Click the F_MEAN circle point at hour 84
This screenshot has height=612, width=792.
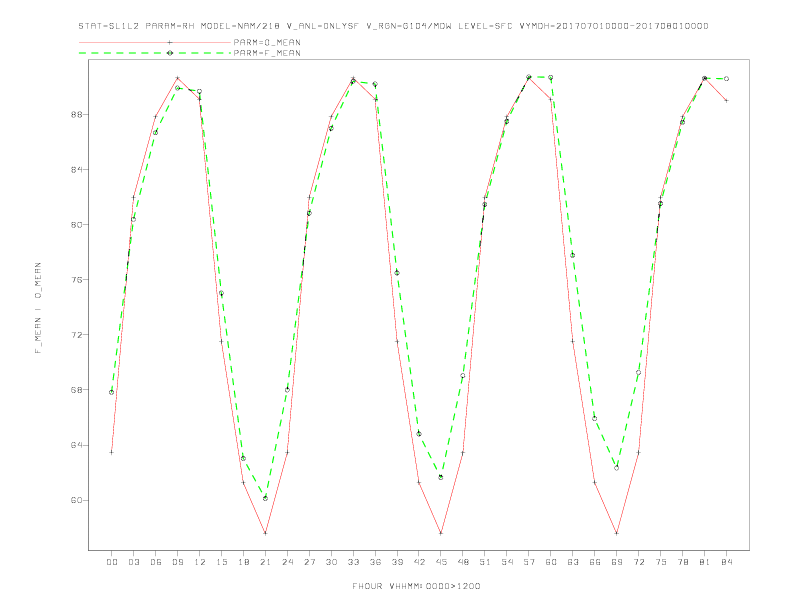[x=726, y=79]
